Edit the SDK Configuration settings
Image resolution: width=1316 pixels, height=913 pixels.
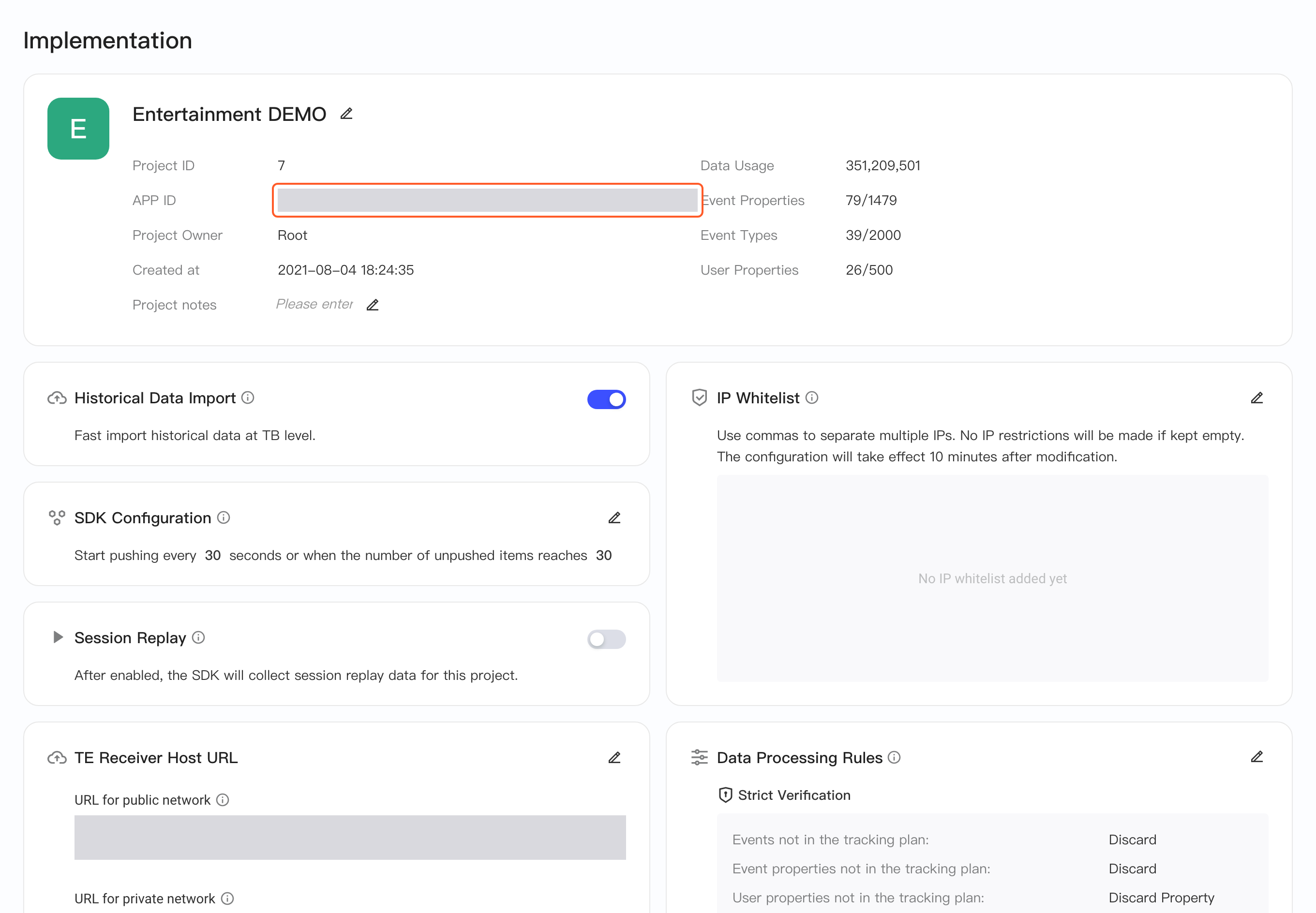[614, 518]
